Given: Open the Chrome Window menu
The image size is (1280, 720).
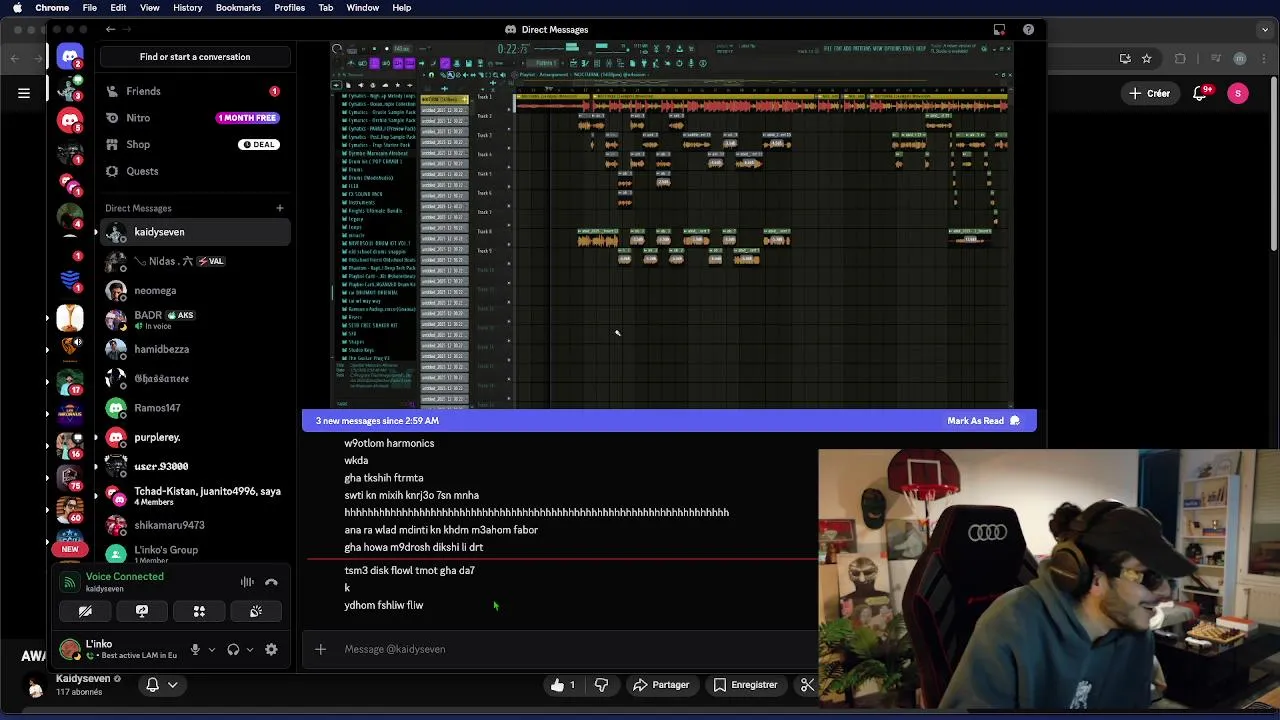Looking at the screenshot, I should tap(363, 8).
